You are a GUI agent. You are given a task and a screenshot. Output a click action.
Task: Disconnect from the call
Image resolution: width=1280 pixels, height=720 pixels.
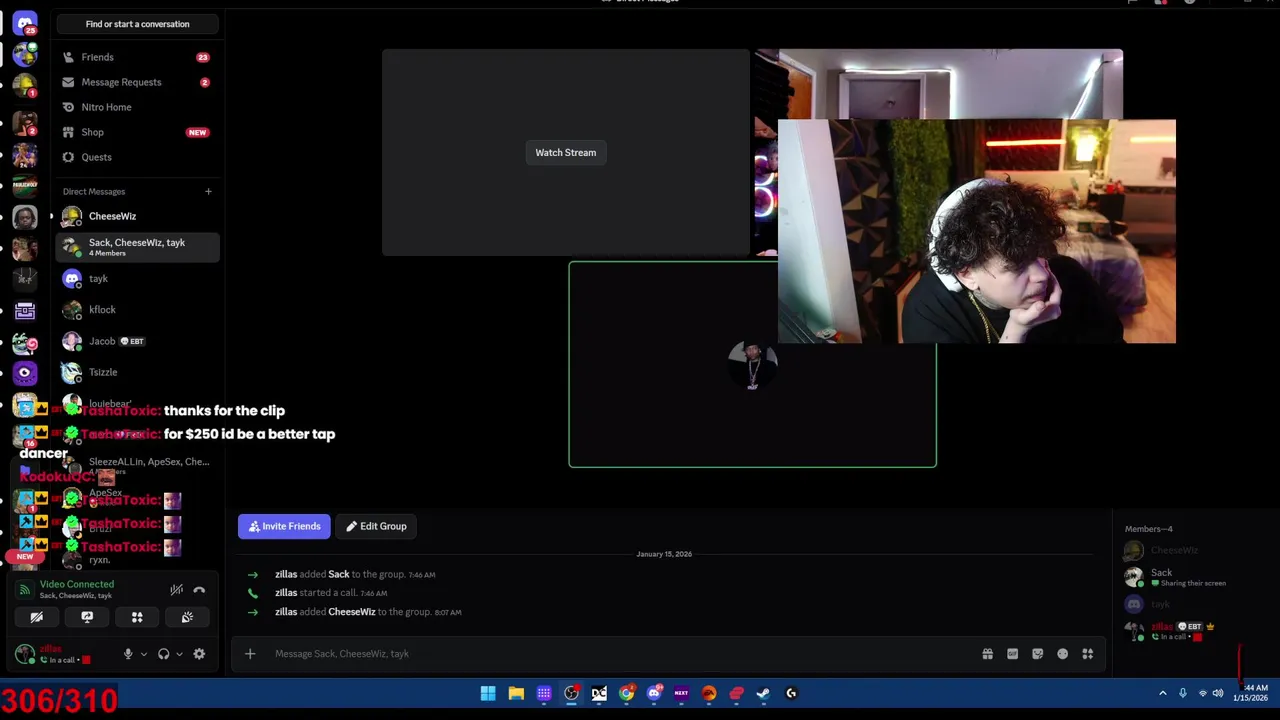pyautogui.click(x=199, y=590)
